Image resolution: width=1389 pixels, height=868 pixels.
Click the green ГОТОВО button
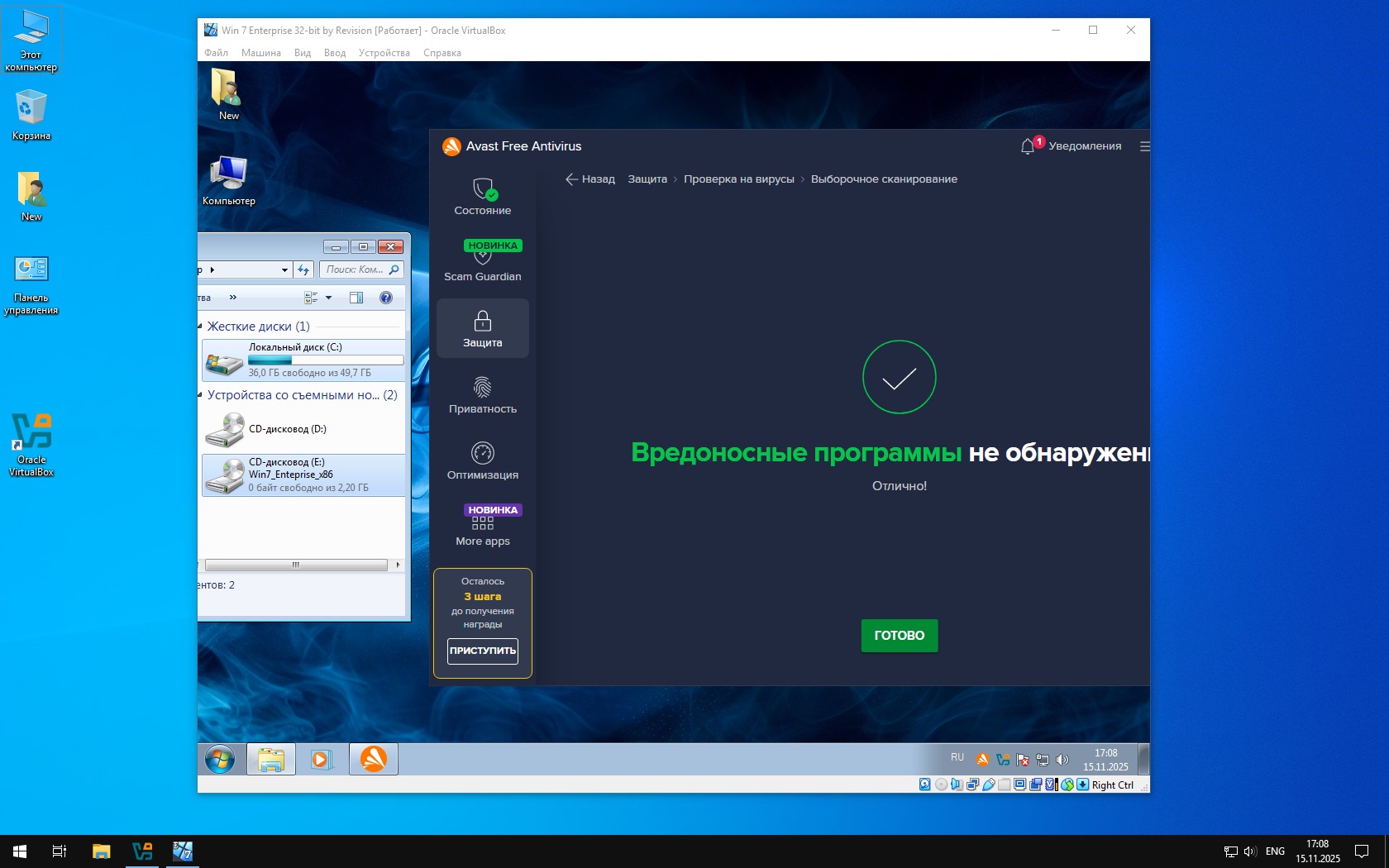(900, 636)
